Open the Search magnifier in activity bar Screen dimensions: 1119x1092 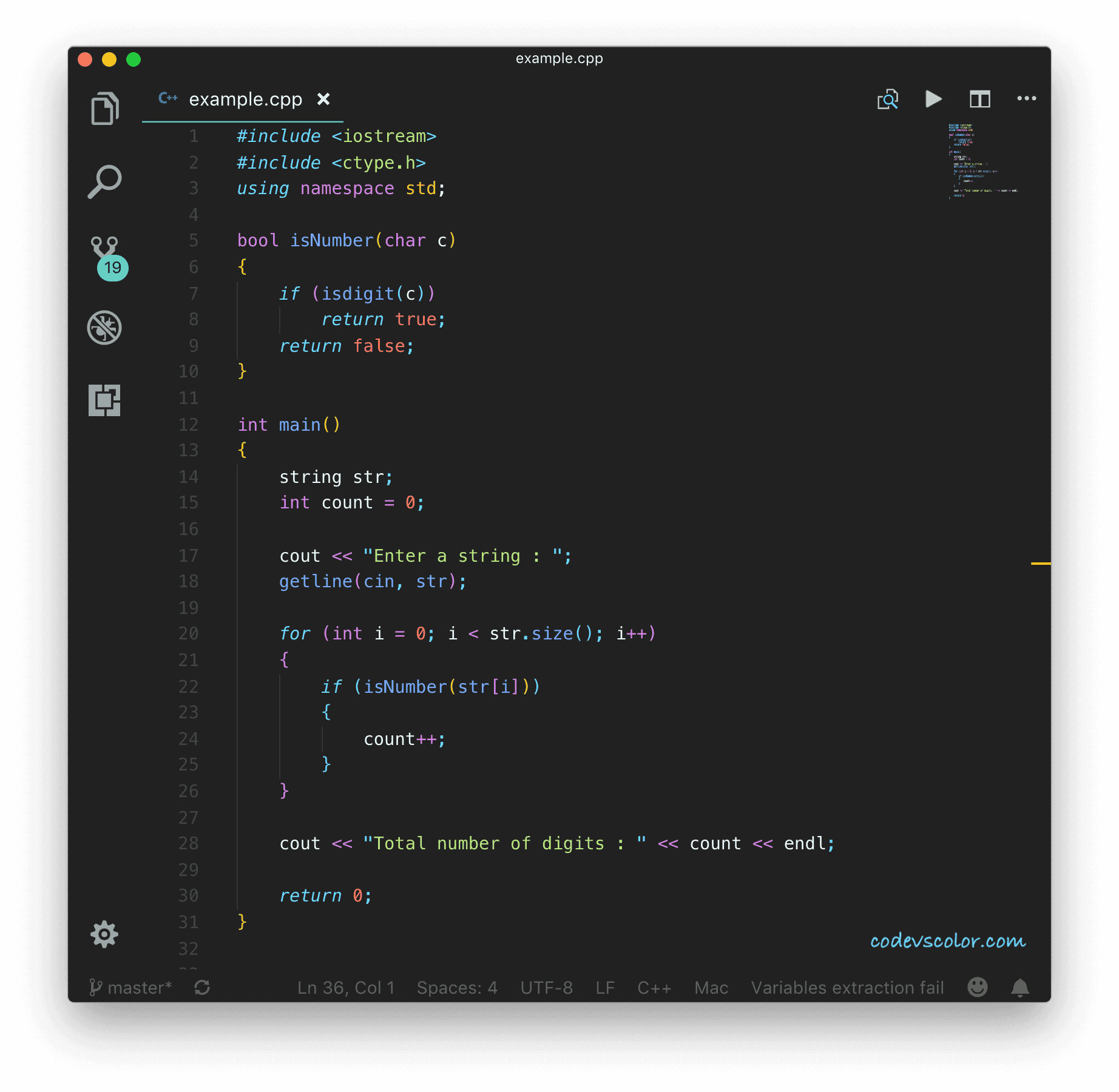coord(105,181)
